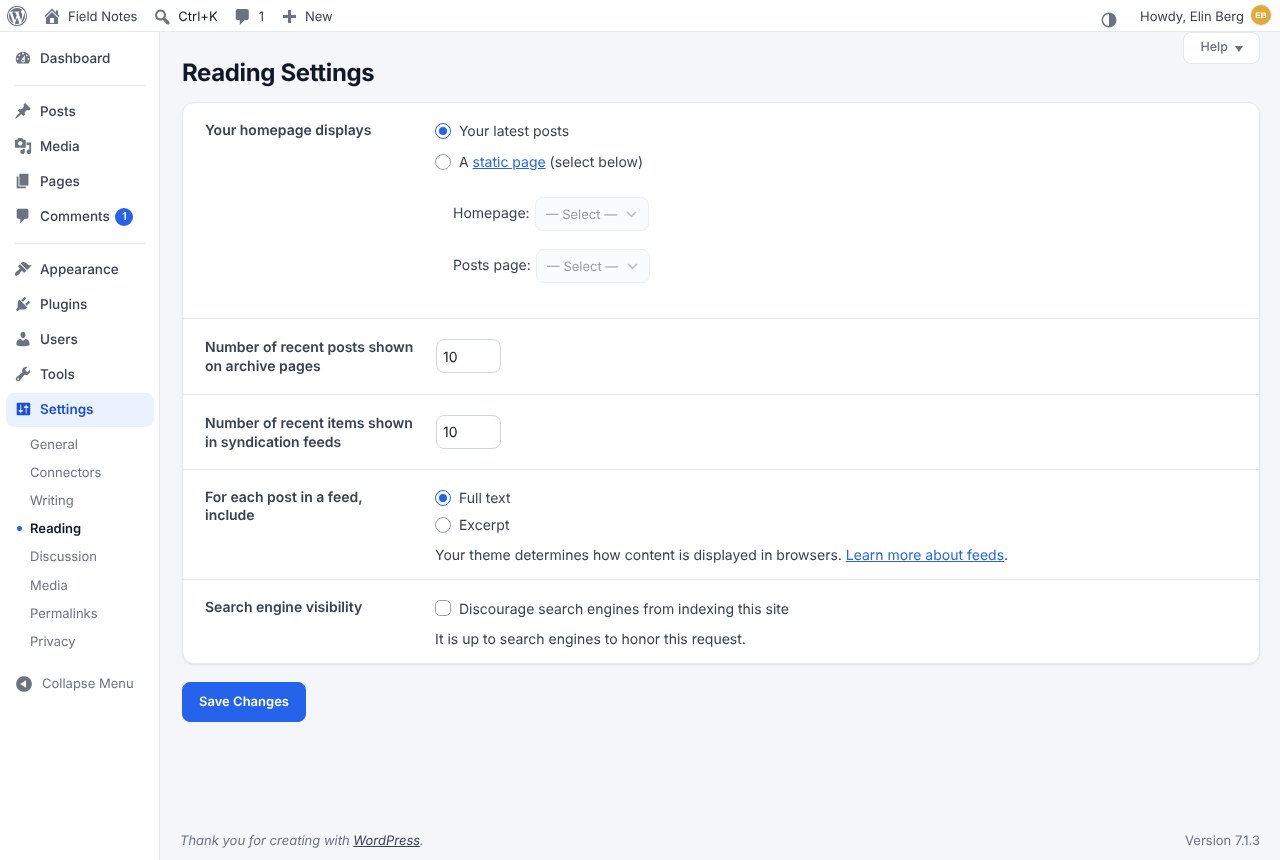The height and width of the screenshot is (860, 1280).
Task: Open the Ctrl+K search magnifier icon
Action: (x=162, y=16)
